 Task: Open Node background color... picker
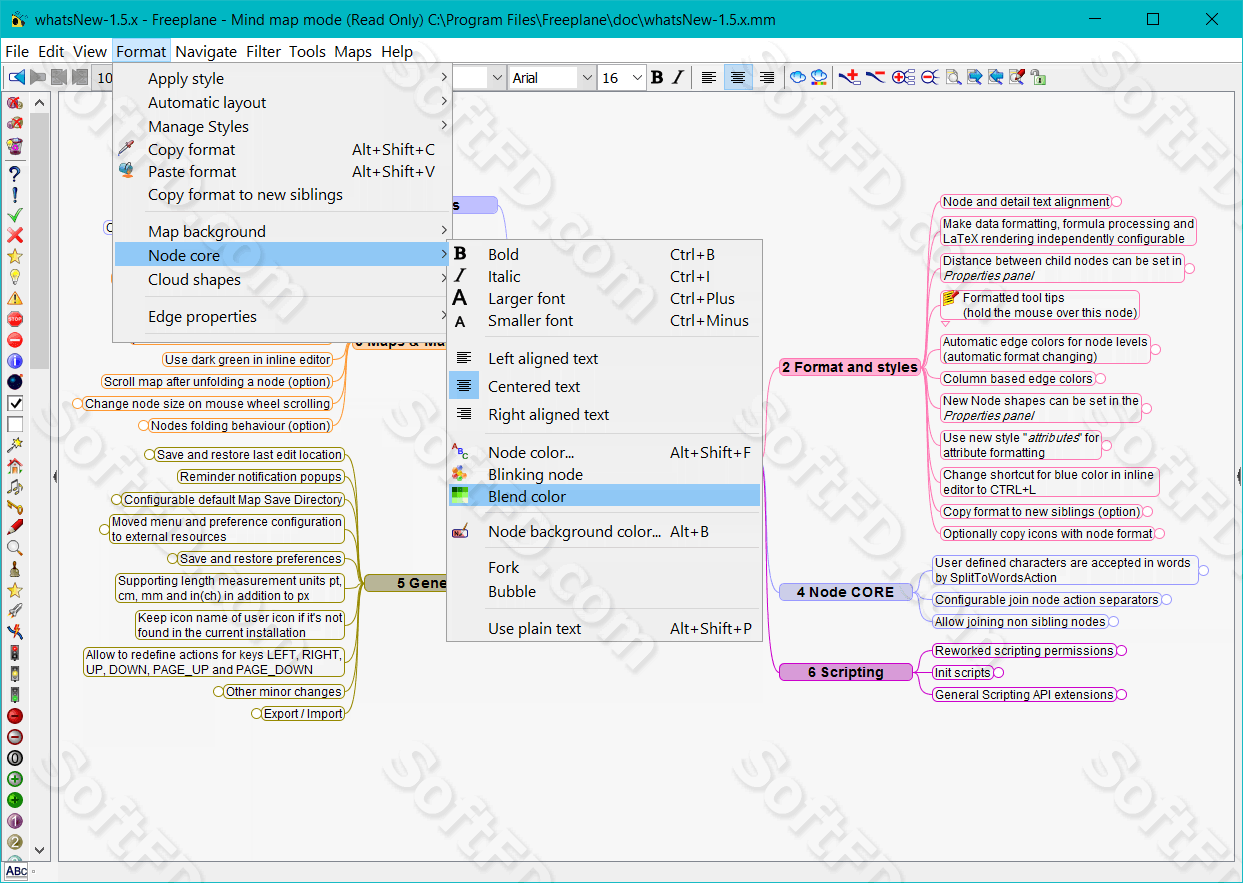pyautogui.click(x=604, y=531)
